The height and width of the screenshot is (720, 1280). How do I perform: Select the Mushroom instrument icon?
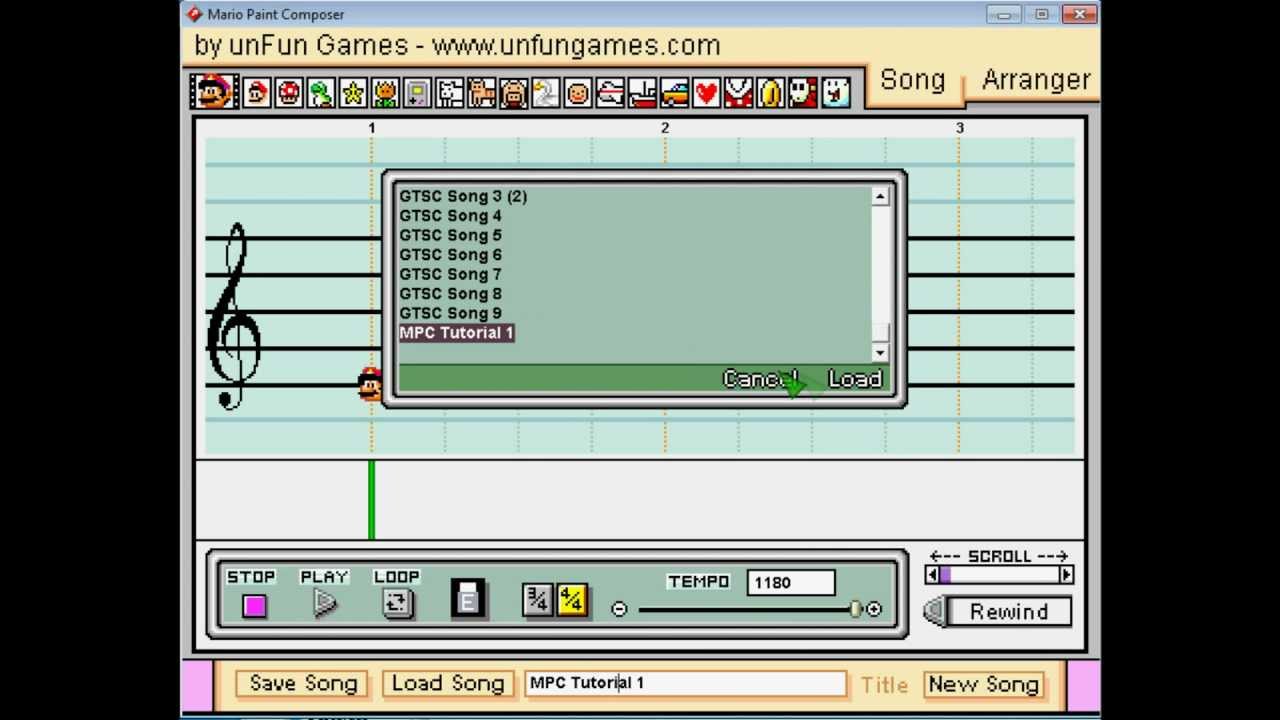pyautogui.click(x=289, y=94)
